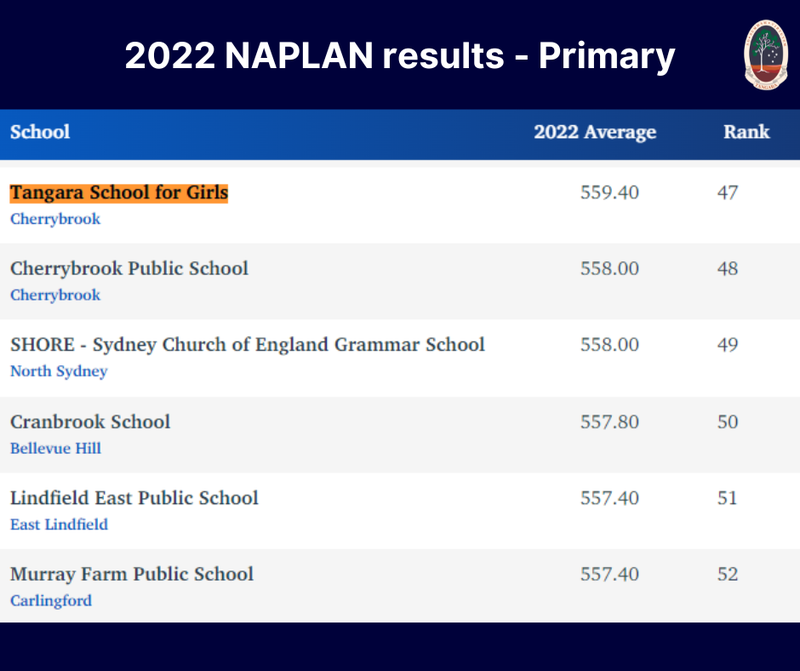Viewport: 800px width, 671px height.
Task: Click Cherrybrook suburb link under Tangara
Action: (x=55, y=218)
